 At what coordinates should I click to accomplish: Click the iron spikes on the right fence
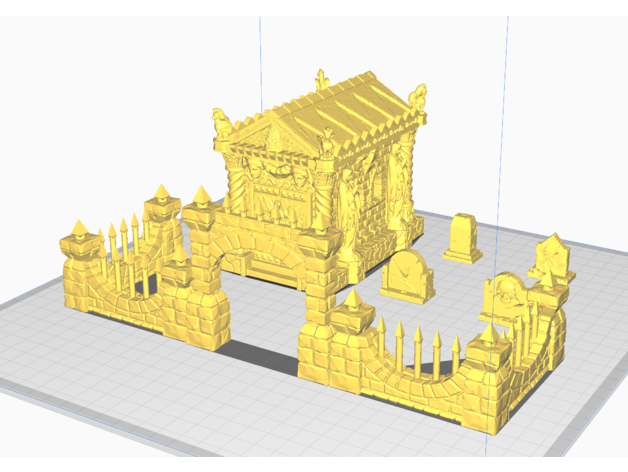420,345
